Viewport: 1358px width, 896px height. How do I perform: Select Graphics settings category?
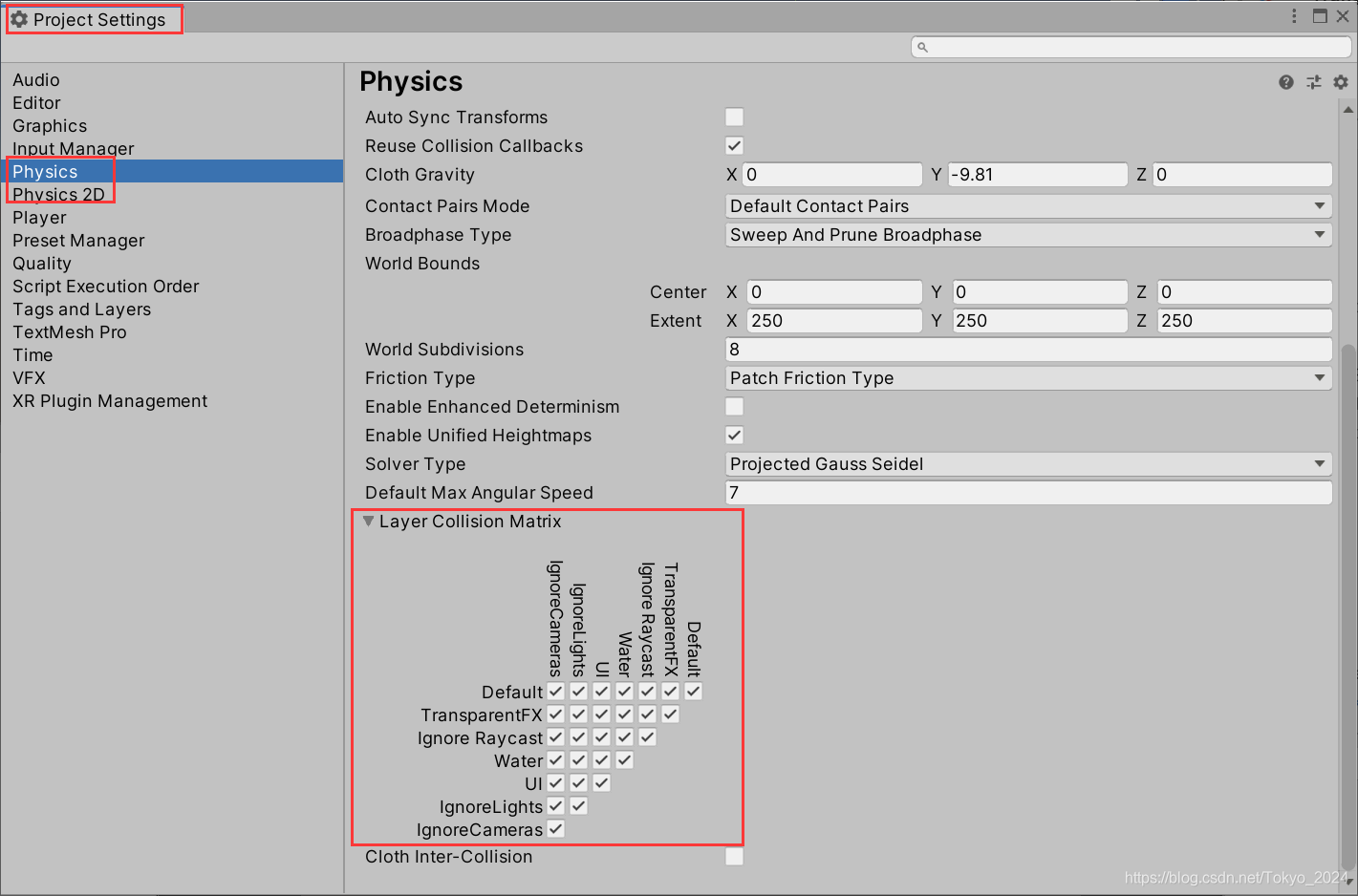[x=50, y=126]
